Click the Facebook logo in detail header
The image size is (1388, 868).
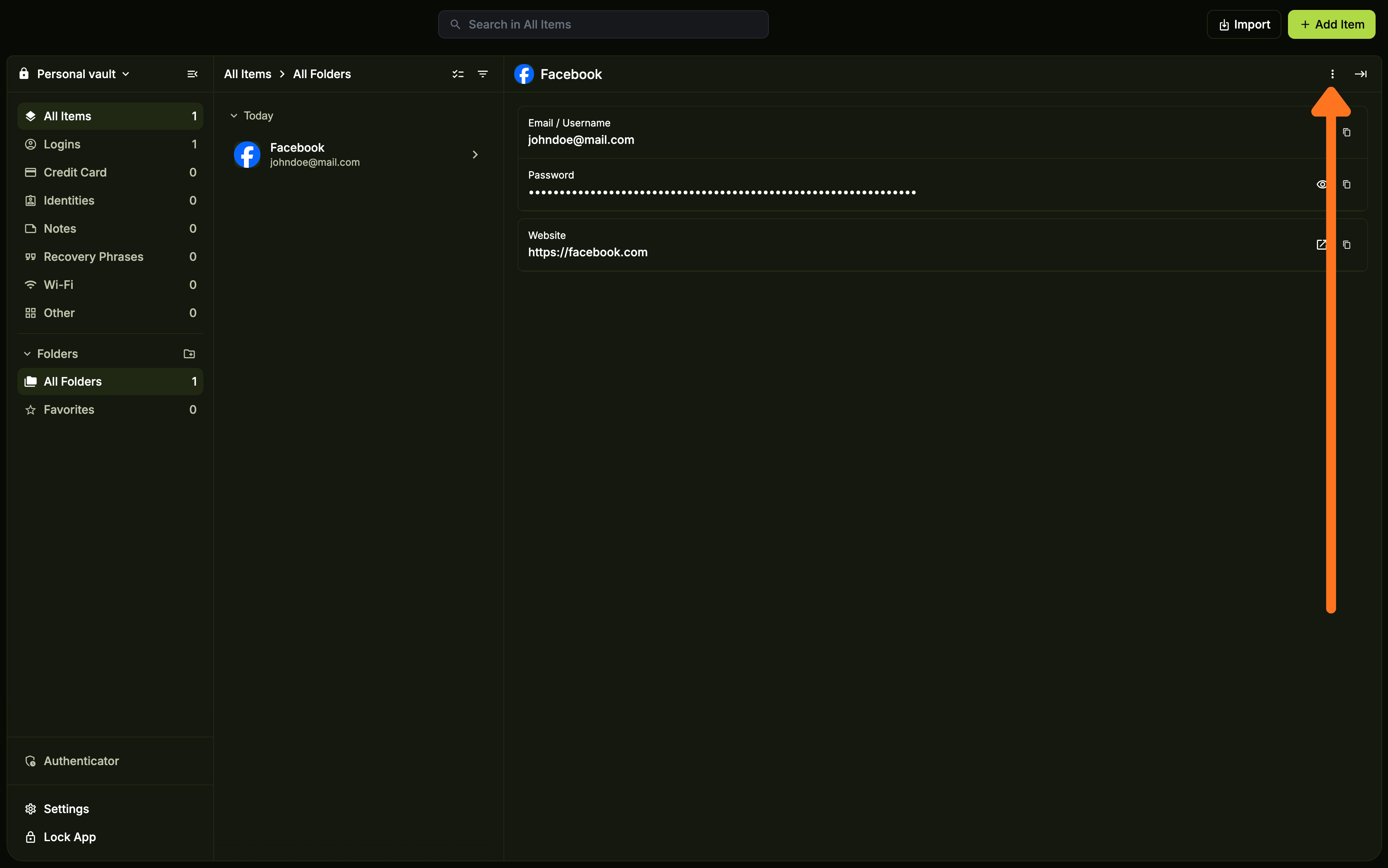point(524,74)
